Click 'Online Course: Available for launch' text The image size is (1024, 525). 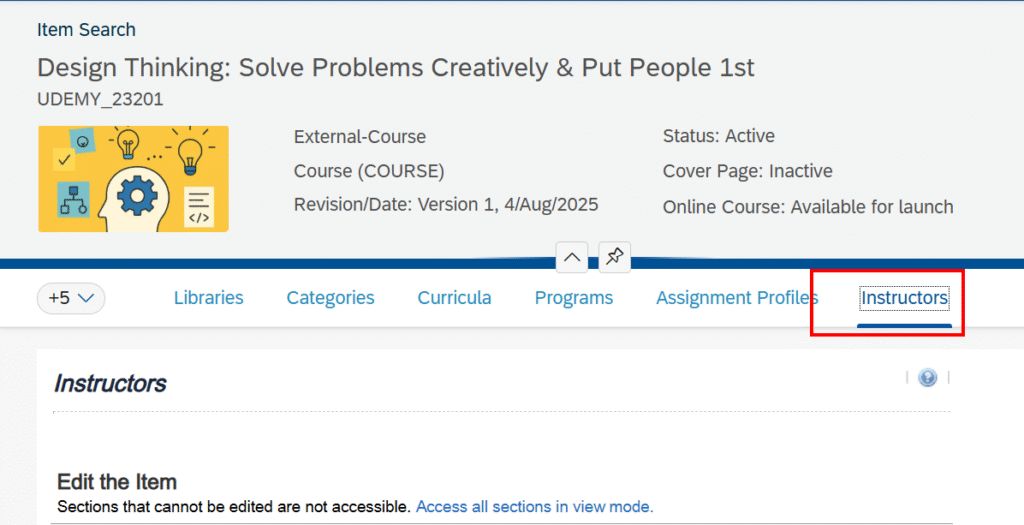pyautogui.click(x=807, y=207)
